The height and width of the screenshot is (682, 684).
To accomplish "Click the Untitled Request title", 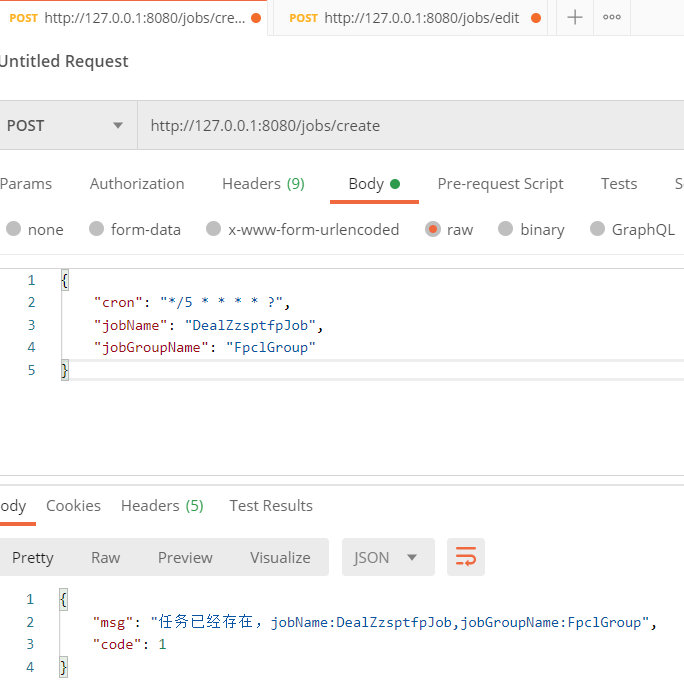I will [x=64, y=61].
